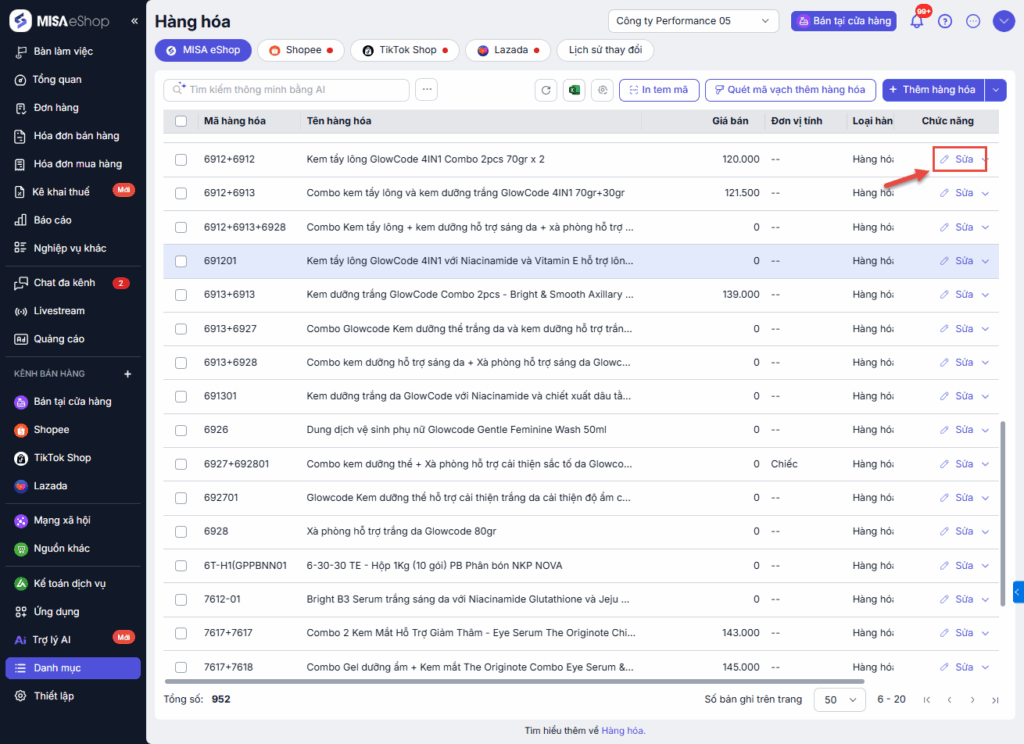Screen dimensions: 1024x744
Task: Go to previous page arrow
Action: (x=950, y=700)
